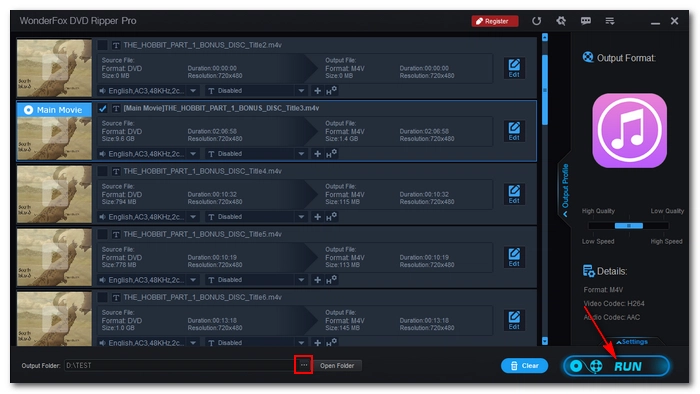700x394 pixels.
Task: Open subtitle Disabled dropdown on Title4
Action: point(301,217)
